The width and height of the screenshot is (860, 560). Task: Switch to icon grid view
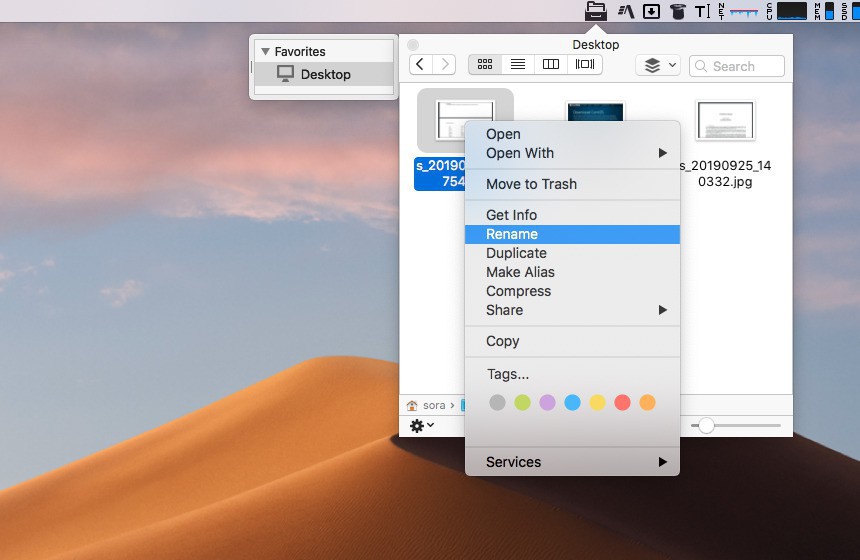485,65
